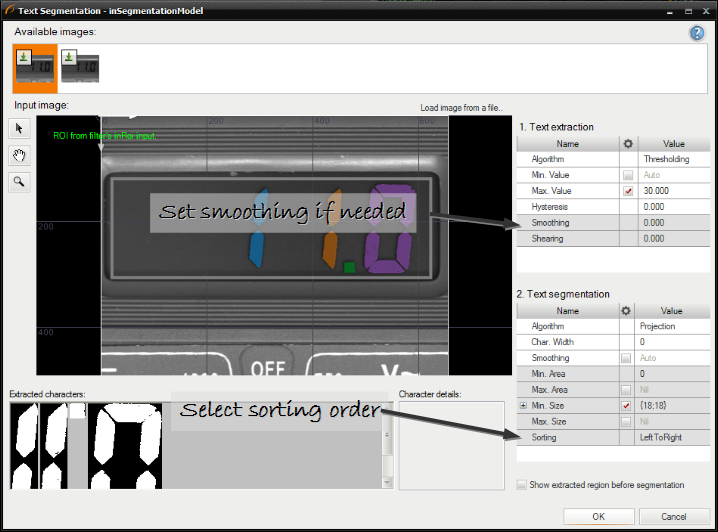This screenshot has width=718, height=532.
Task: Expand the Min. Size property row
Action: 522,406
